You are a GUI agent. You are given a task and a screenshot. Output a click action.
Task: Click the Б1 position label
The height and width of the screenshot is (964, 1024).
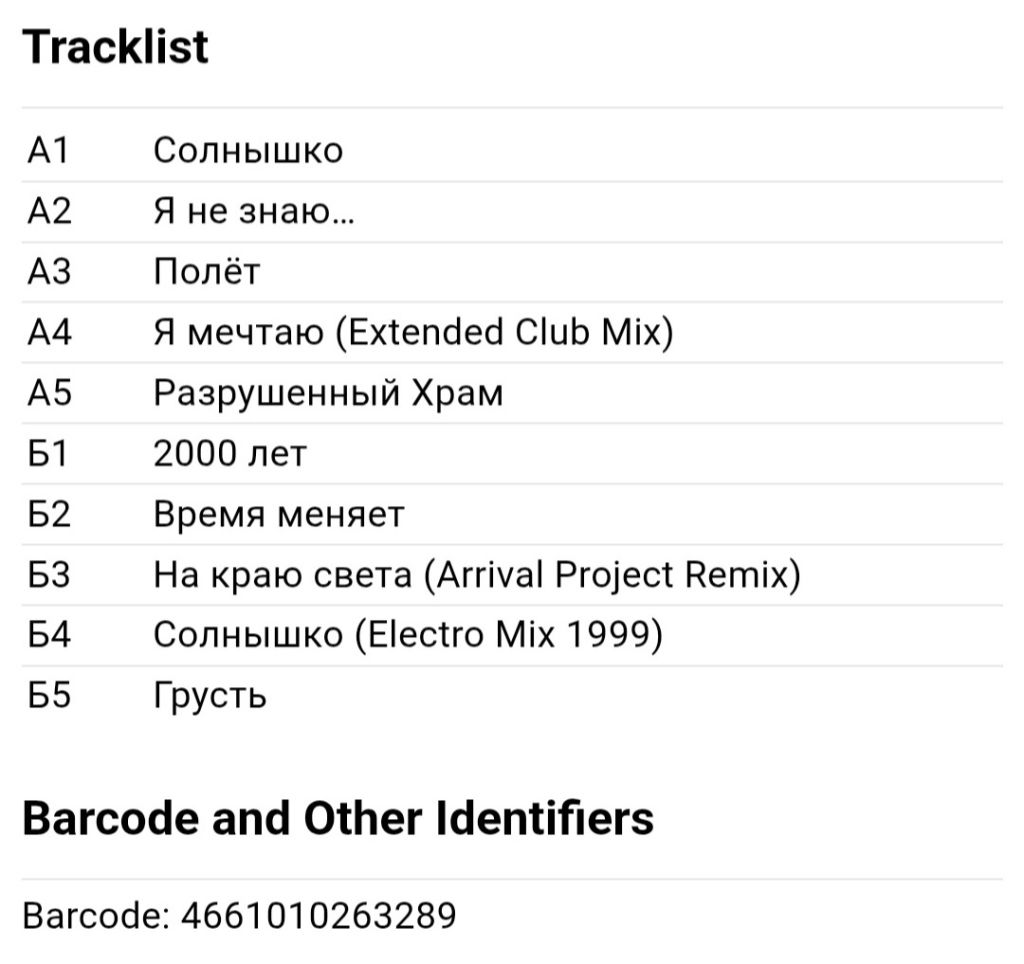pyautogui.click(x=48, y=454)
